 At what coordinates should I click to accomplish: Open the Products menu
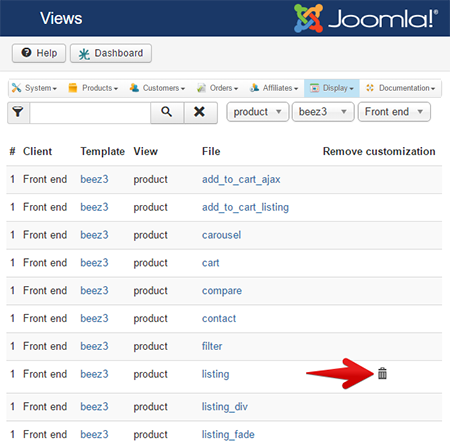(93, 88)
